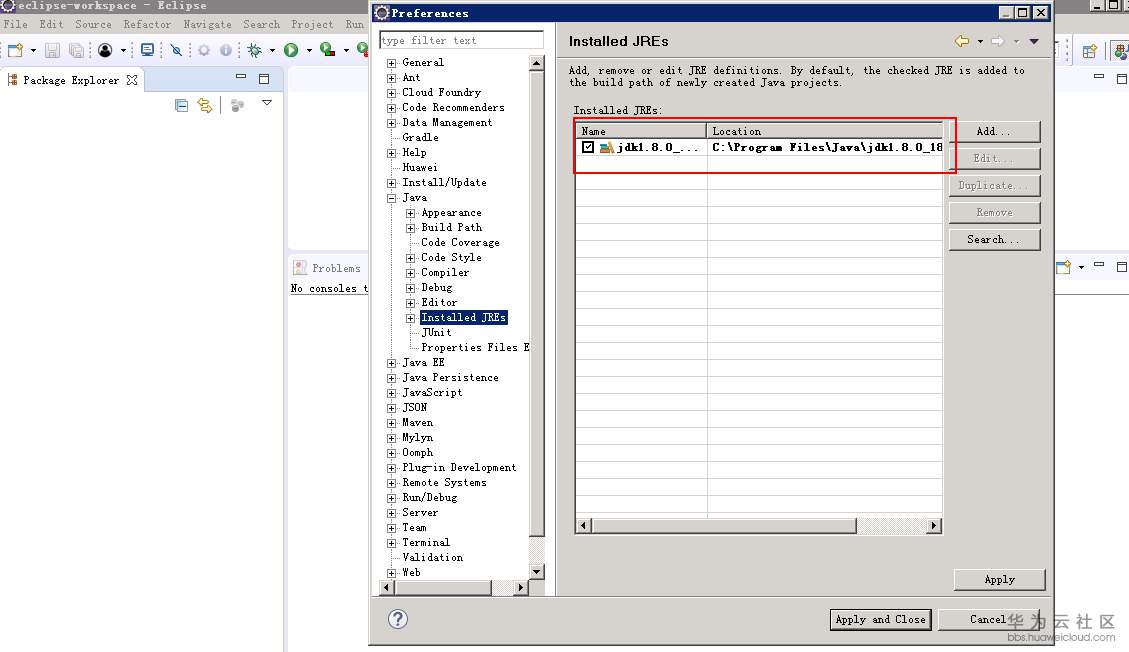Open the Preferences page menu triangle
This screenshot has height=652, width=1129.
[1034, 42]
